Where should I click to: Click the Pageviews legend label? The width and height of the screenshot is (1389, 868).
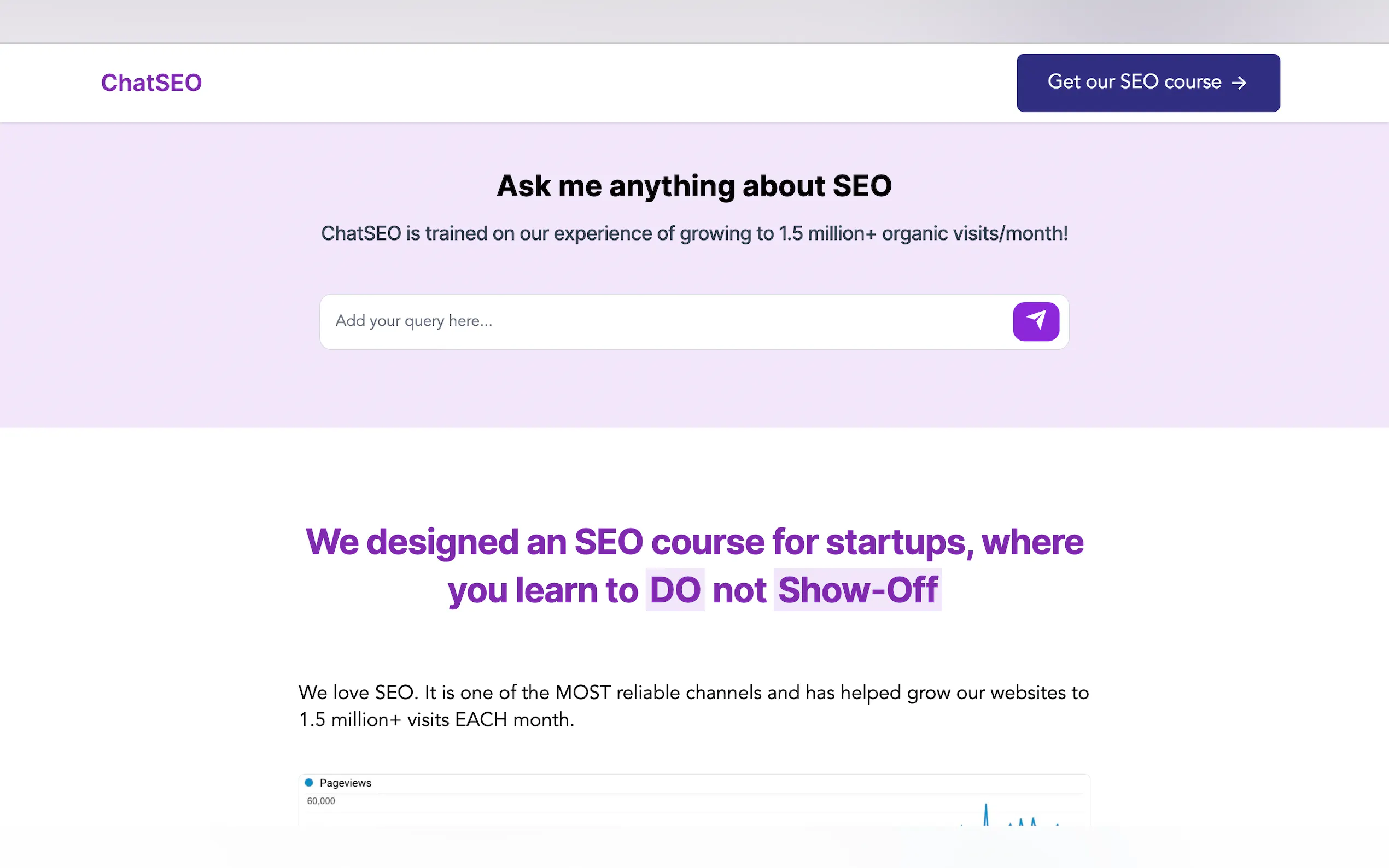point(345,783)
